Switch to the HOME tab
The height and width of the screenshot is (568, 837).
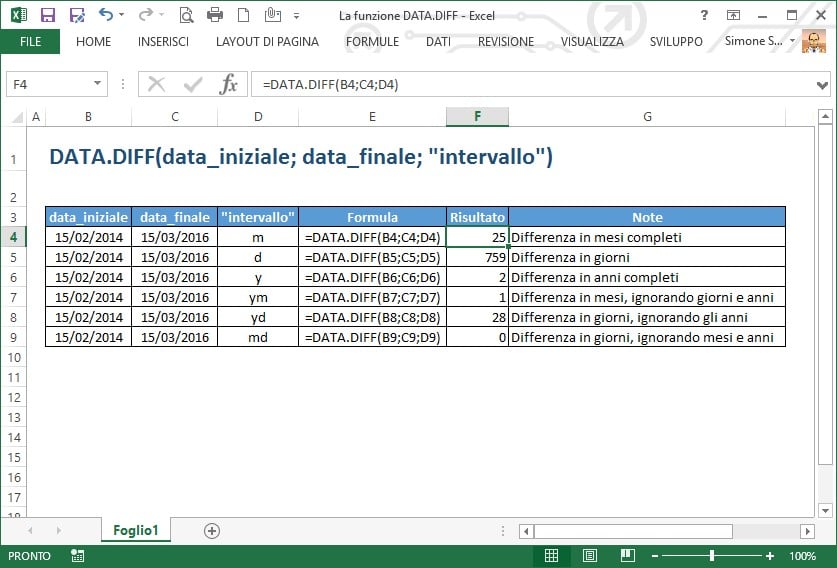(x=93, y=41)
